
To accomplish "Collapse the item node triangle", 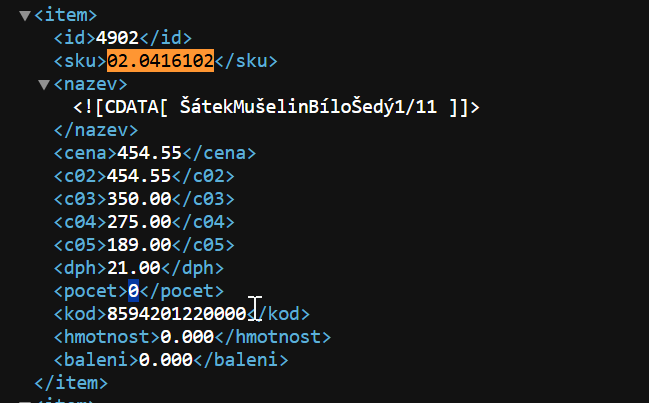I will pyautogui.click(x=25, y=16).
